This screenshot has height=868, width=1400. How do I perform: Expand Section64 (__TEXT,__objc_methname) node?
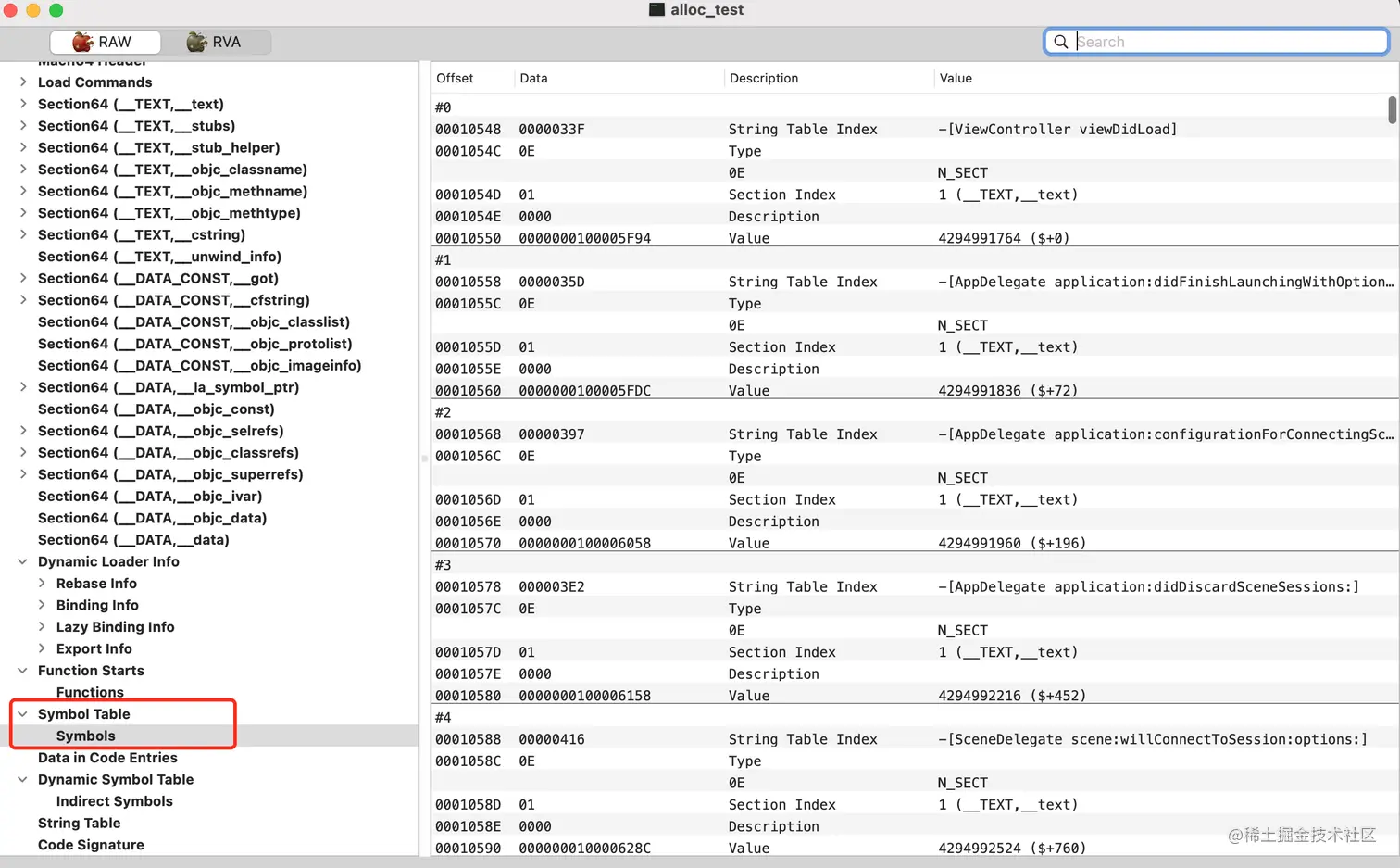click(23, 191)
